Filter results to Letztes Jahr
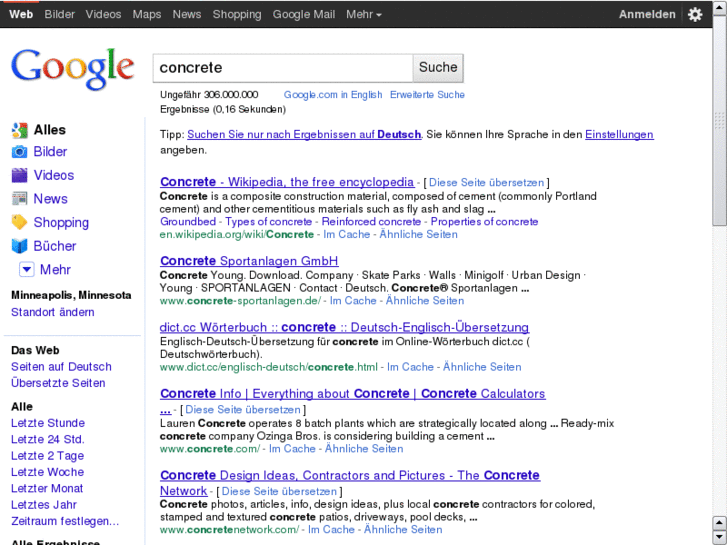This screenshot has width=727, height=545. [x=44, y=505]
